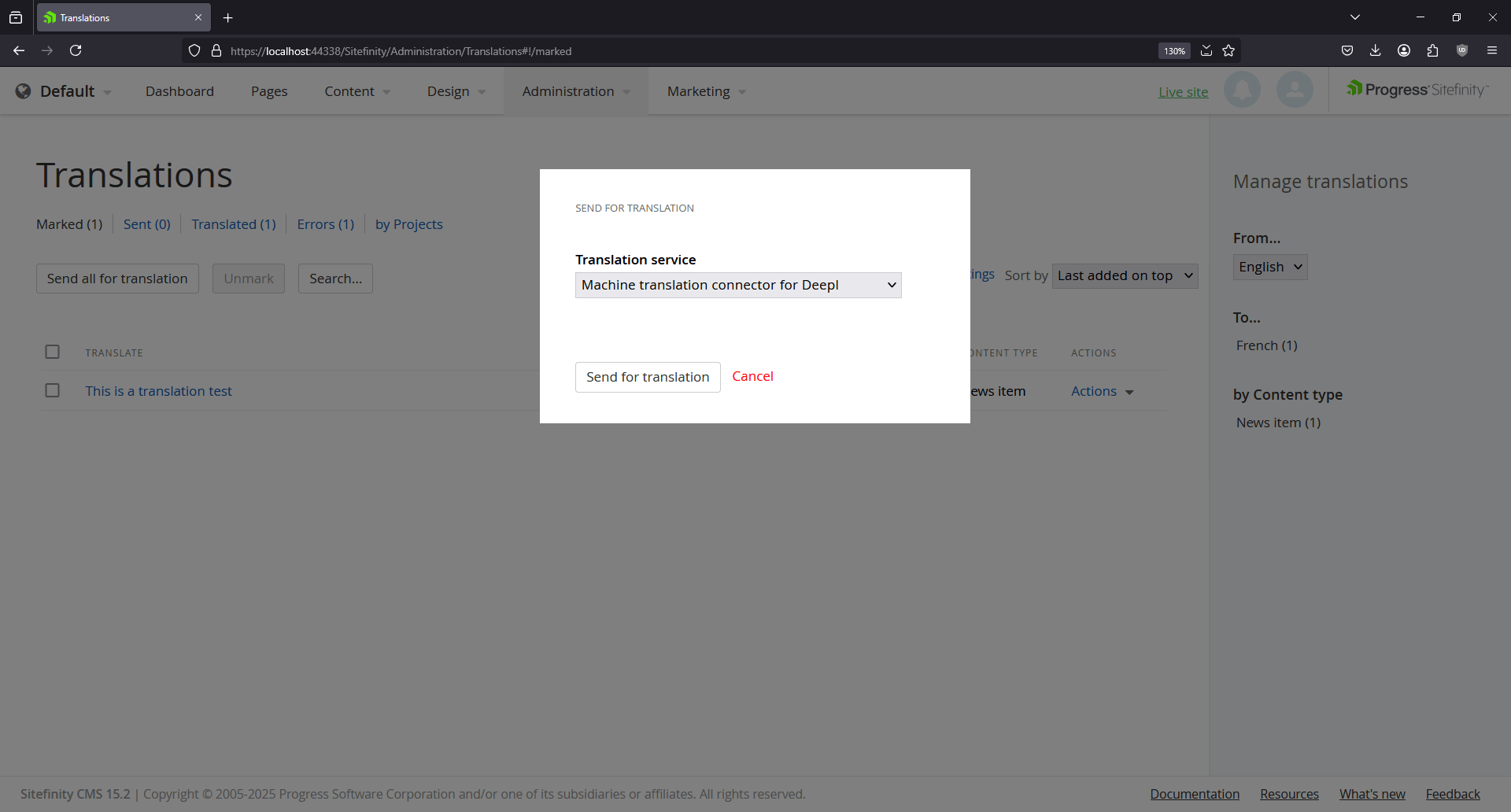Click the user profile avatar icon
The height and width of the screenshot is (812, 1511).
point(1295,90)
